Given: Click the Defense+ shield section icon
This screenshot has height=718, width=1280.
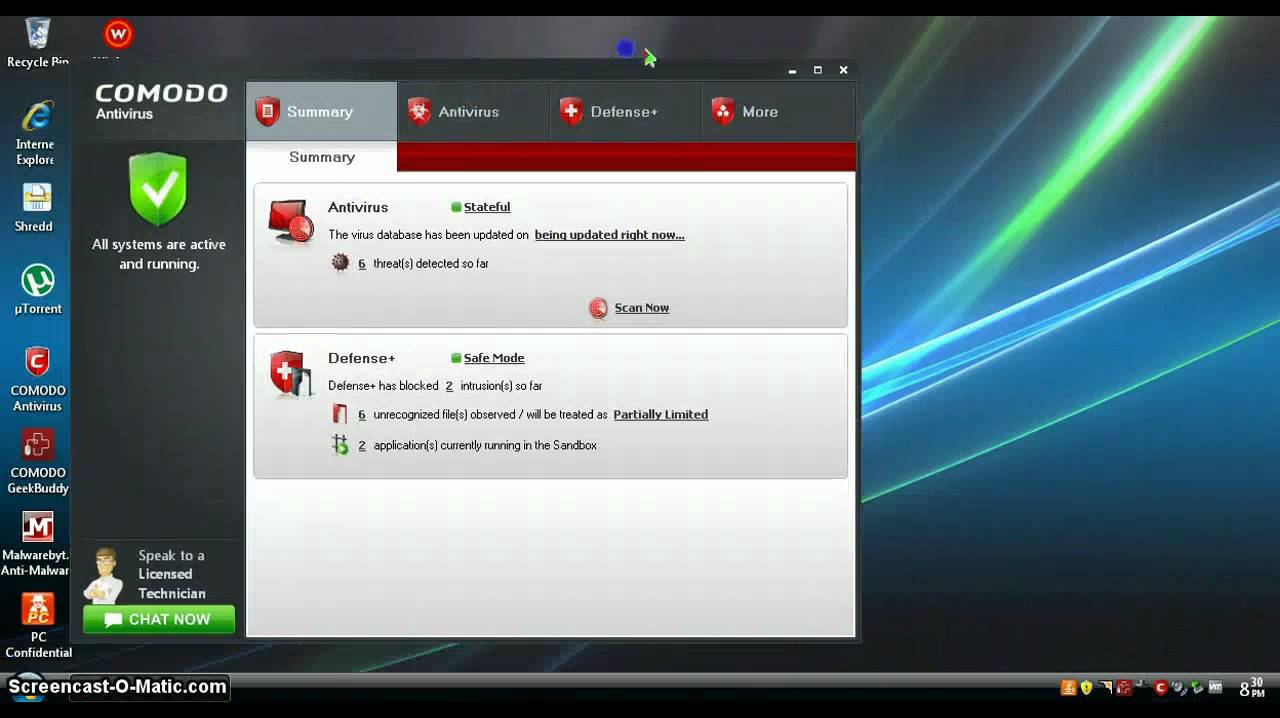Looking at the screenshot, I should [x=291, y=374].
